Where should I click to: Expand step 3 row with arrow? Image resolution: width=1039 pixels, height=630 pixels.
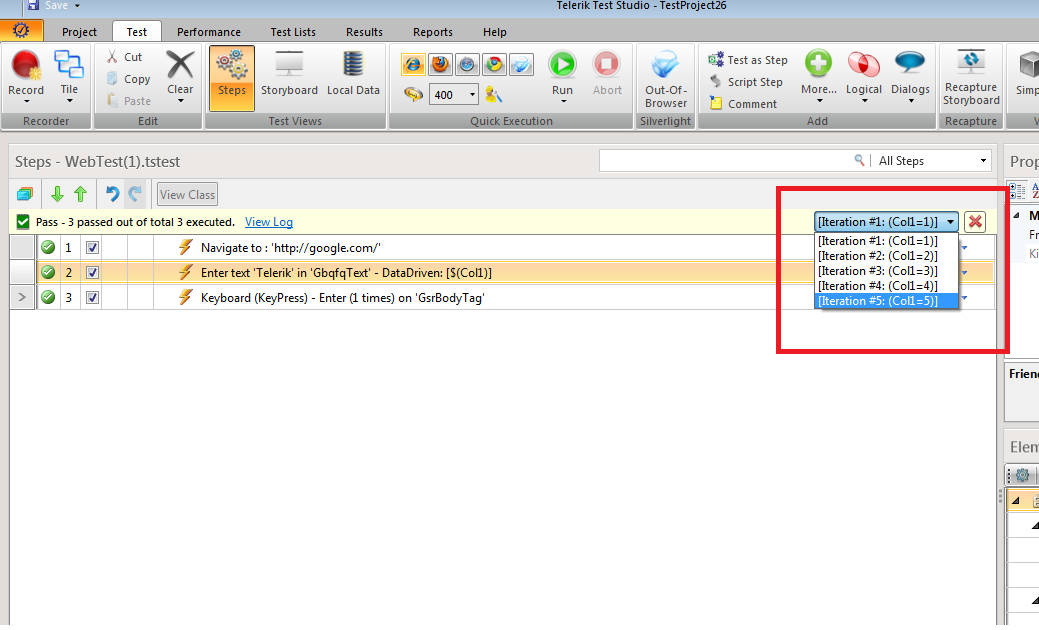[x=22, y=297]
